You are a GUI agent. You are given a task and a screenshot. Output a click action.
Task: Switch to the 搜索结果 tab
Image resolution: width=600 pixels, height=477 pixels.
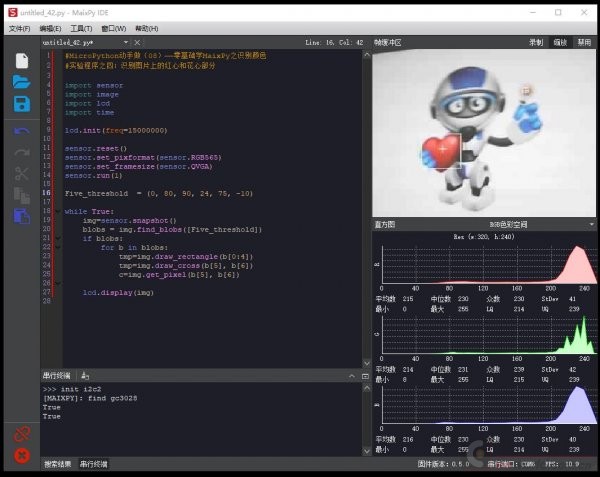(57, 464)
